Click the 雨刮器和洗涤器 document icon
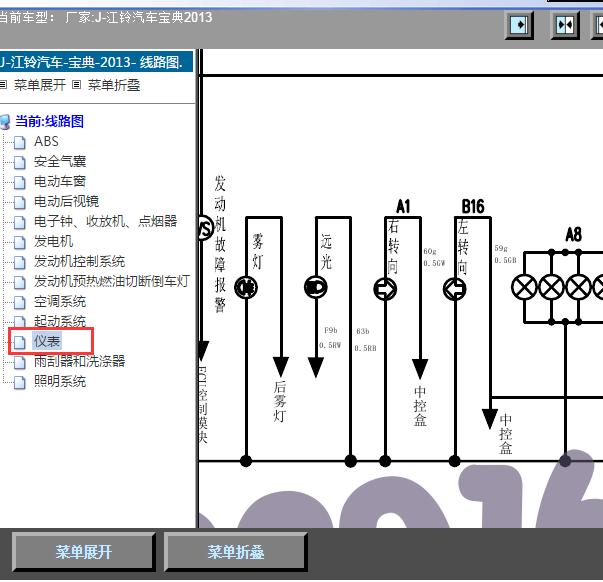 tap(20, 362)
